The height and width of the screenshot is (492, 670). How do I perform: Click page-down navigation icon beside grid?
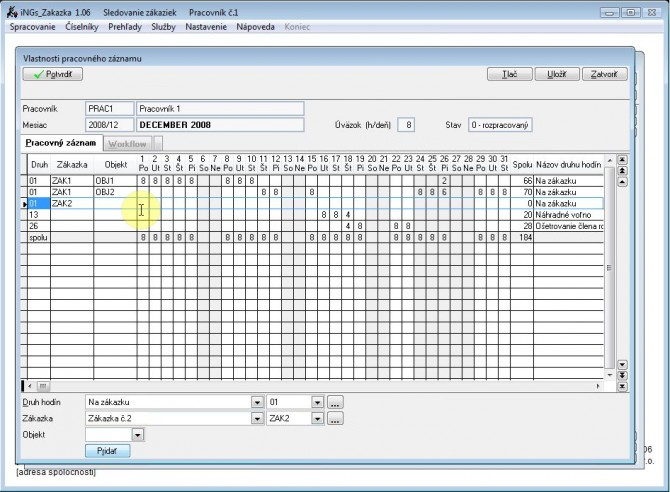click(x=623, y=375)
